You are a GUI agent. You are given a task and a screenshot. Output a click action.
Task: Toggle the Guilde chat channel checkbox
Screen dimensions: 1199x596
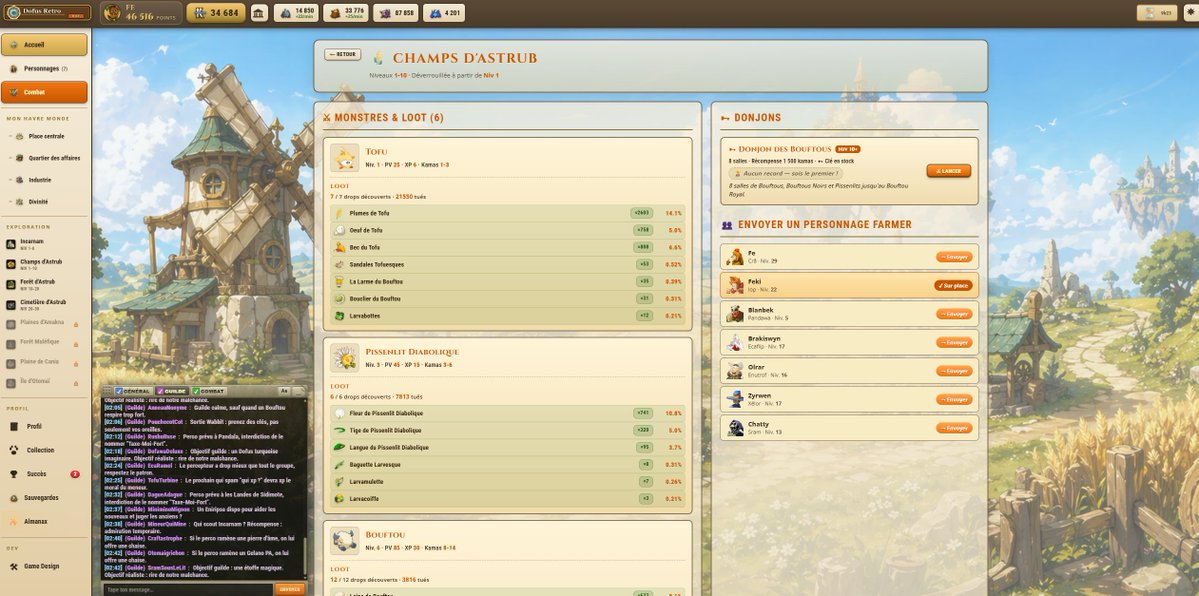click(160, 391)
